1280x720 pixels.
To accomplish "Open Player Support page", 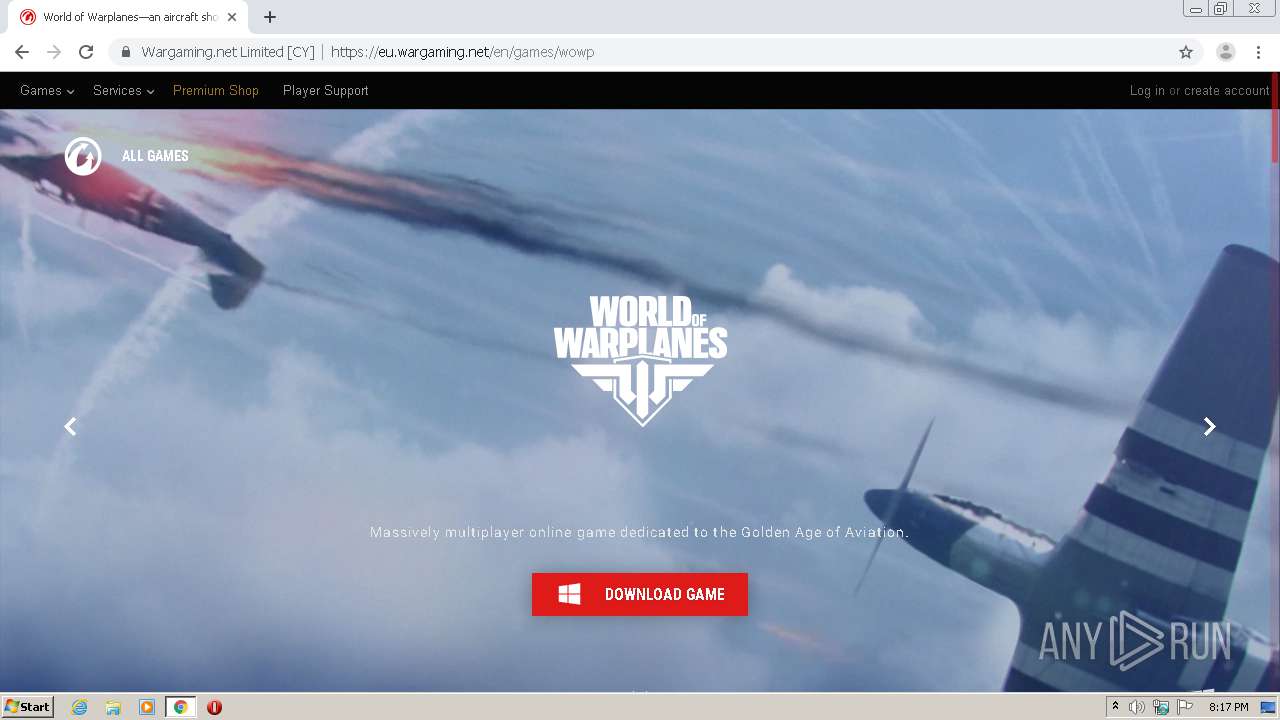I will point(326,90).
